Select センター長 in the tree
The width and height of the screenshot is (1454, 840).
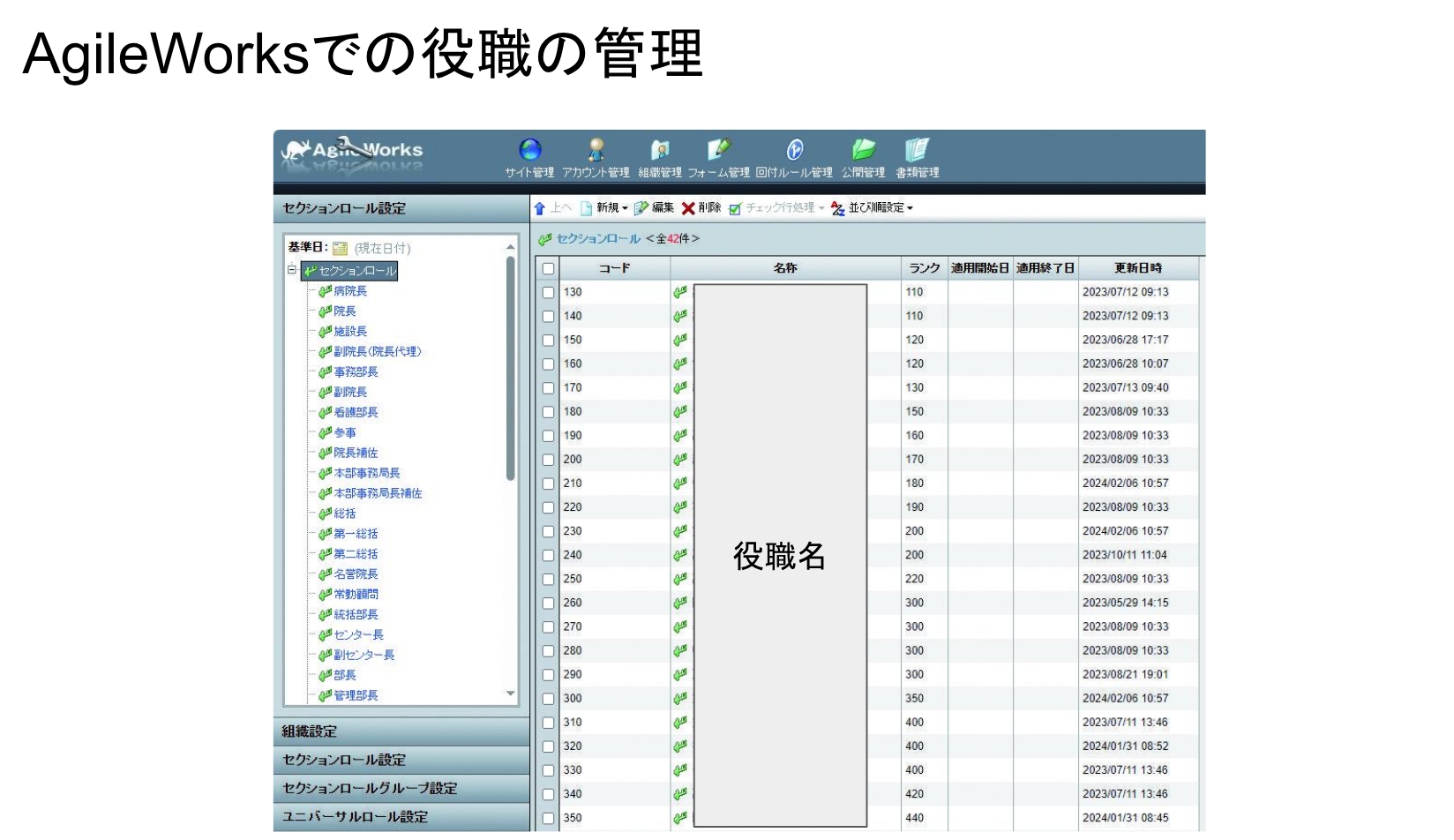357,635
